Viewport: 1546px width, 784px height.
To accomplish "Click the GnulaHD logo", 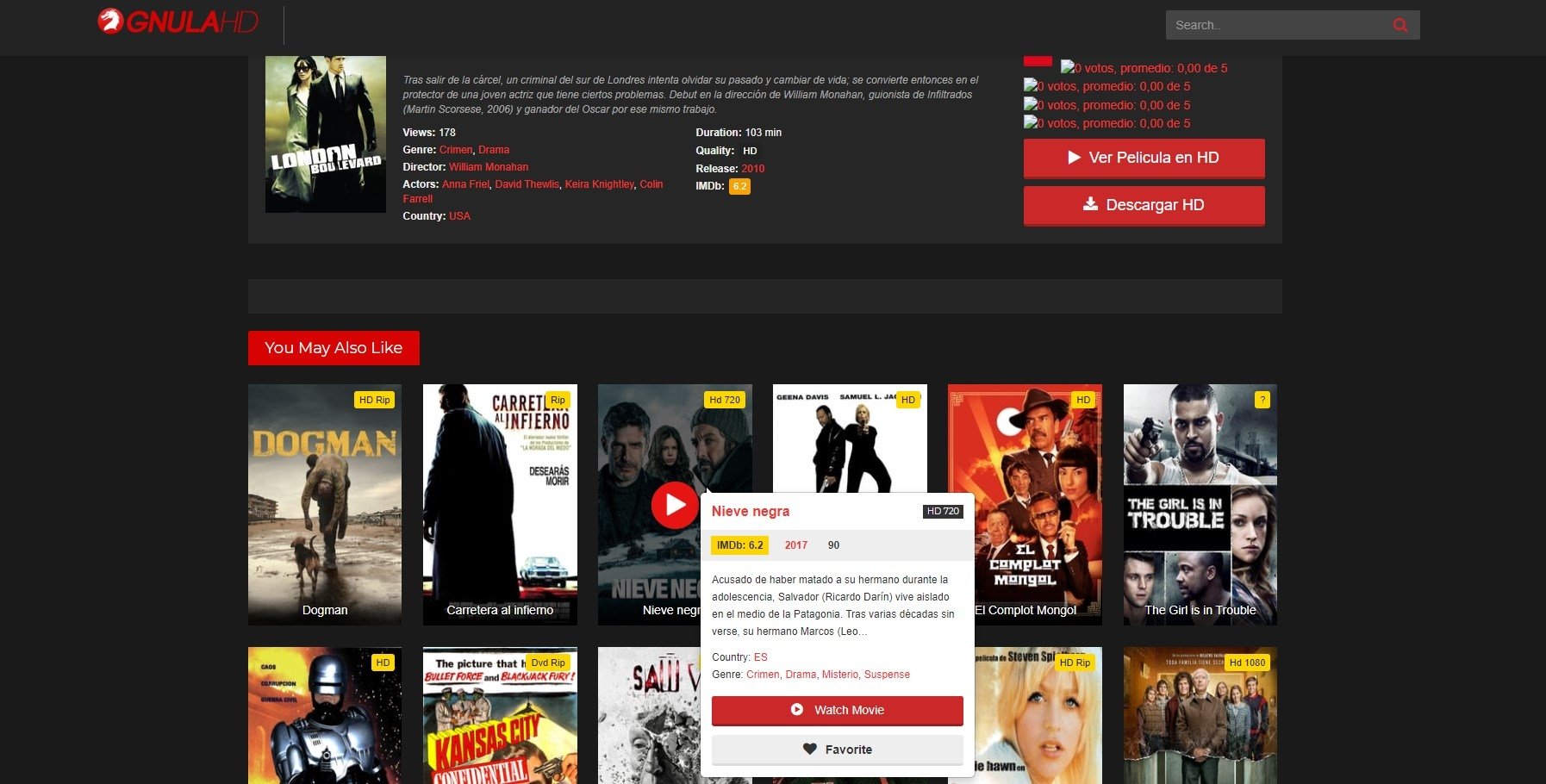I will click(x=178, y=22).
